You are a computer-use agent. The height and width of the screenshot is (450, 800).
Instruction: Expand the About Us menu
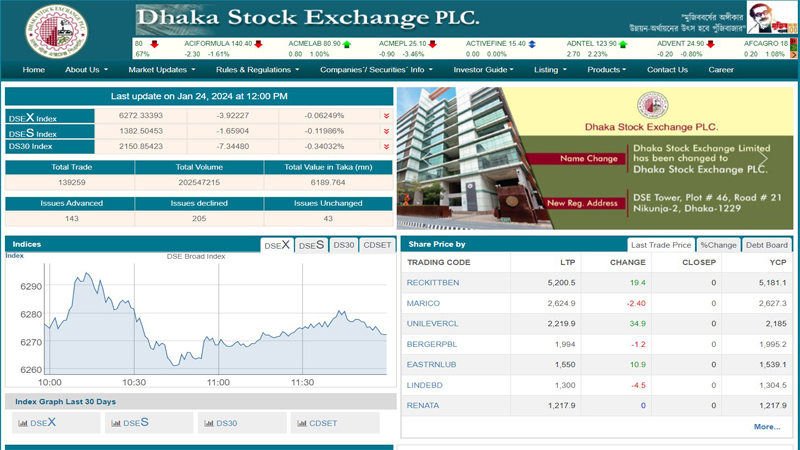86,70
